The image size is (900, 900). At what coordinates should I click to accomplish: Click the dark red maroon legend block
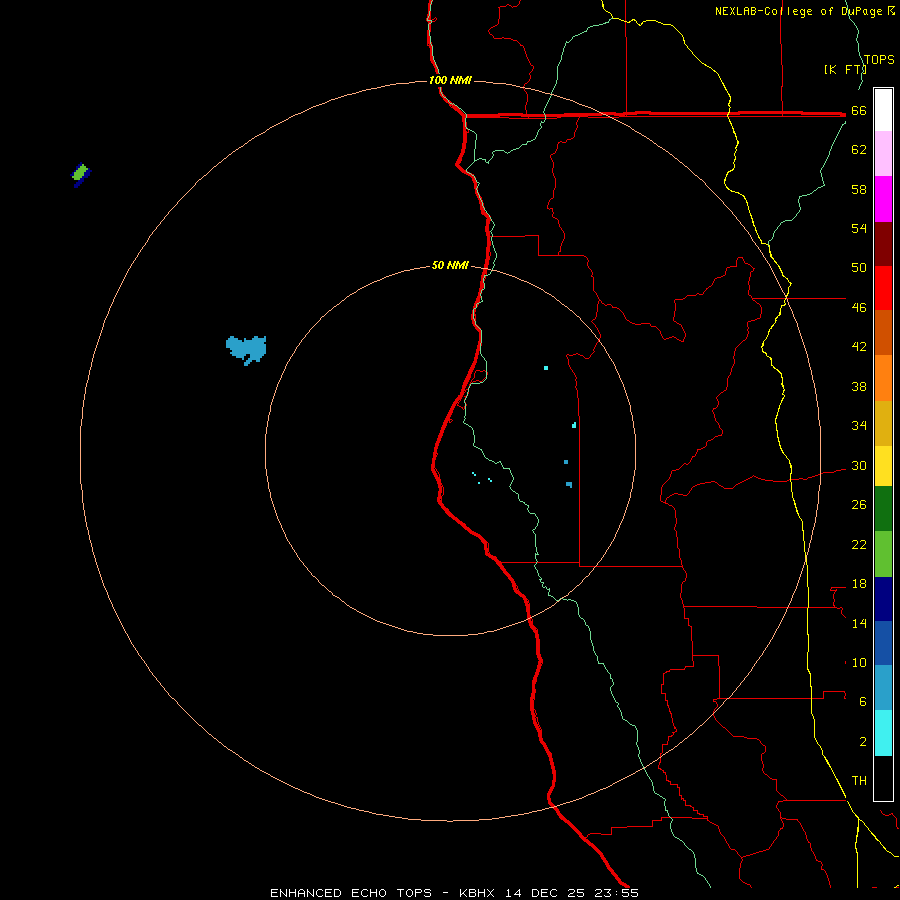click(x=883, y=244)
